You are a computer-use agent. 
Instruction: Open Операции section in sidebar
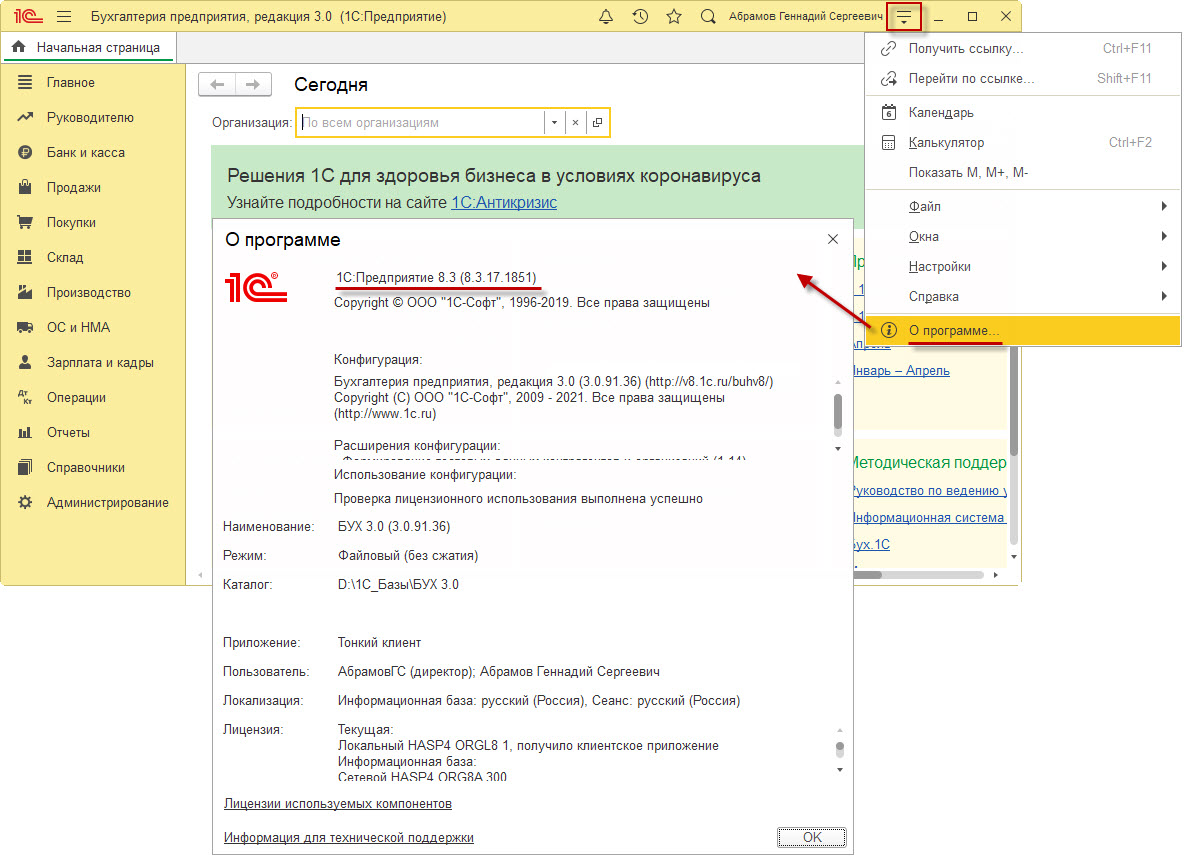(92, 398)
